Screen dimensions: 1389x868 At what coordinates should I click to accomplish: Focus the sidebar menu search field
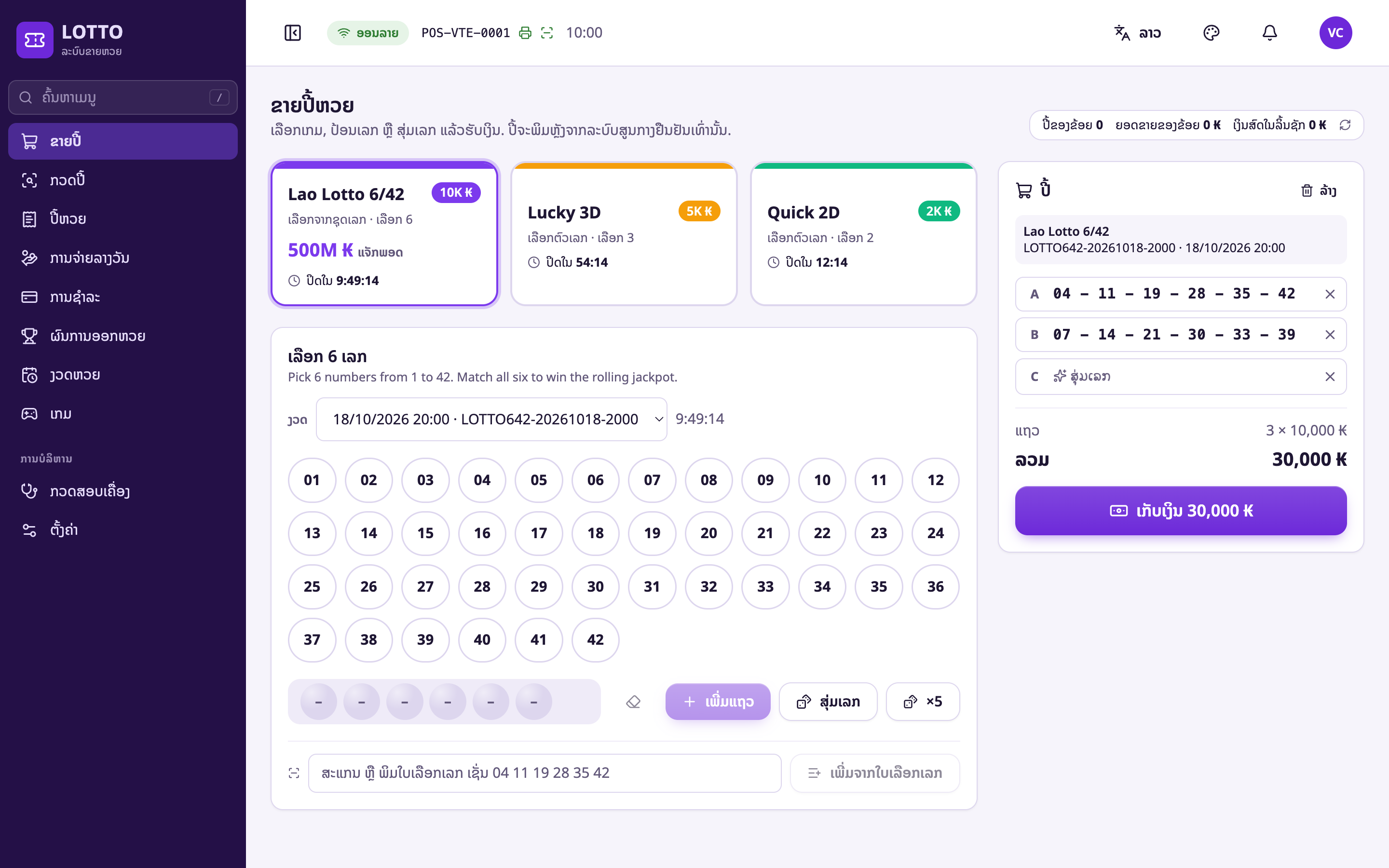click(123, 97)
